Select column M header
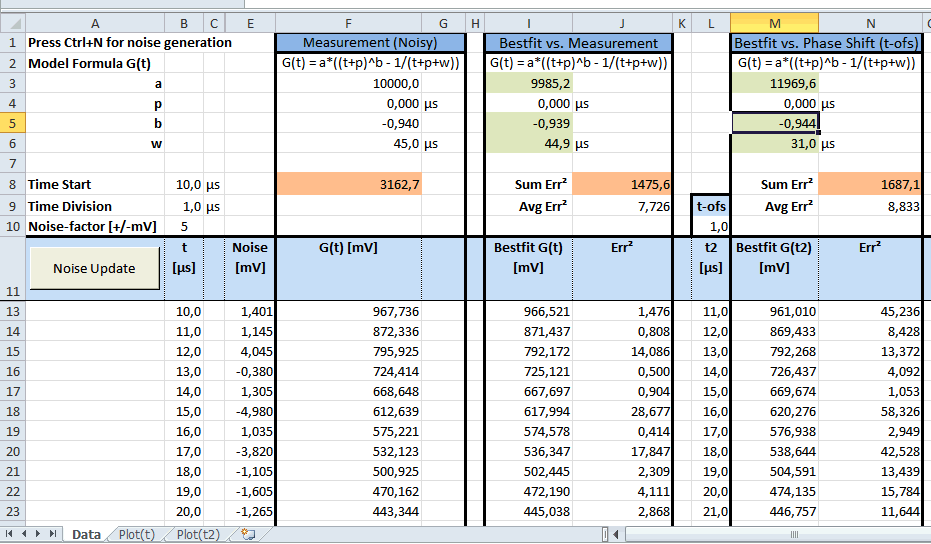Image resolution: width=931 pixels, height=544 pixels. 774,23
